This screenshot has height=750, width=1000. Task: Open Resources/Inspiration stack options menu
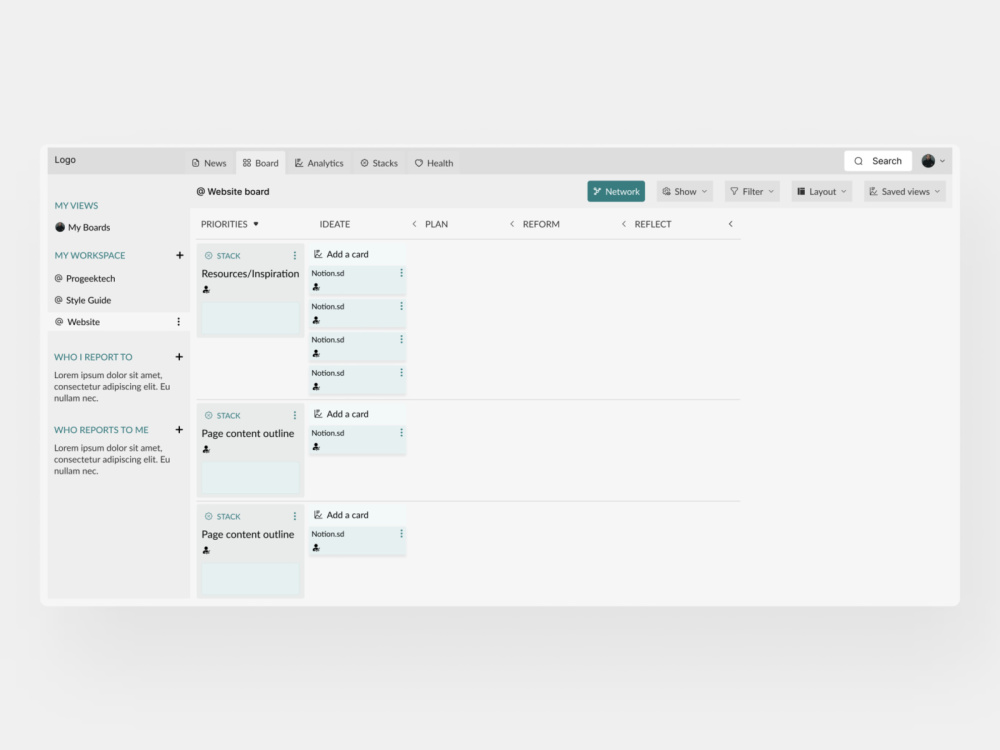[x=295, y=256]
